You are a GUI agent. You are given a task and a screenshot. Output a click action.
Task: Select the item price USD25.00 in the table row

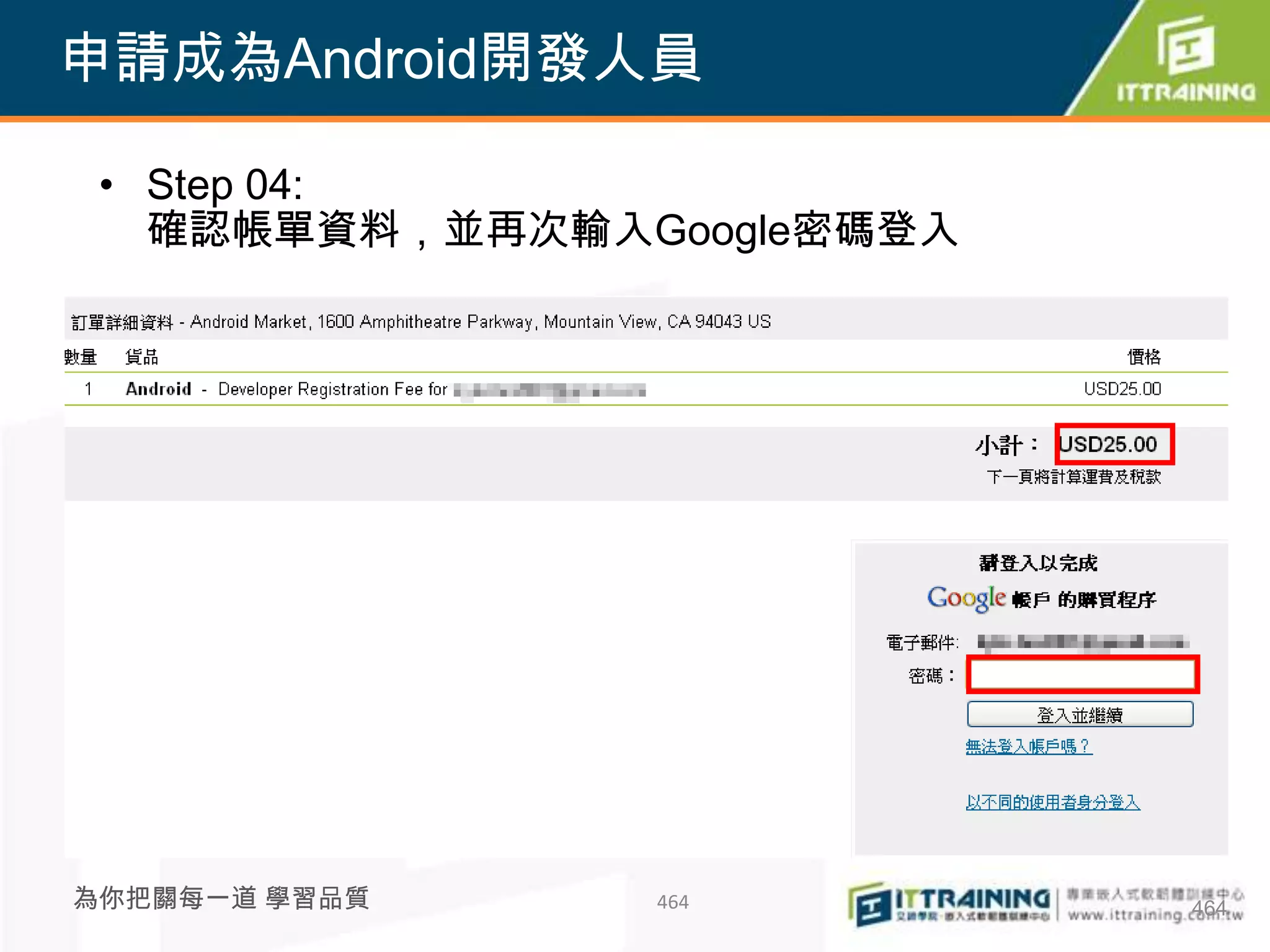pos(1122,389)
